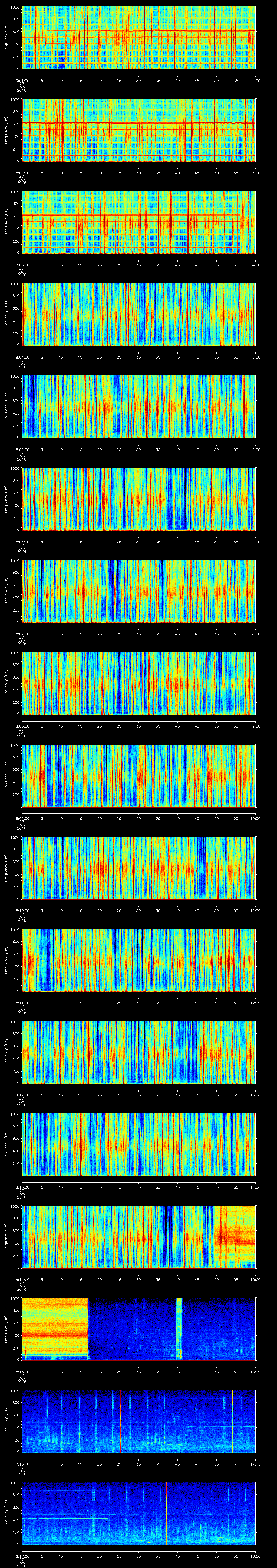Select the spectrogram panel starting at 8:07:00
Viewport: 277px width, 1568px height.
(139, 592)
